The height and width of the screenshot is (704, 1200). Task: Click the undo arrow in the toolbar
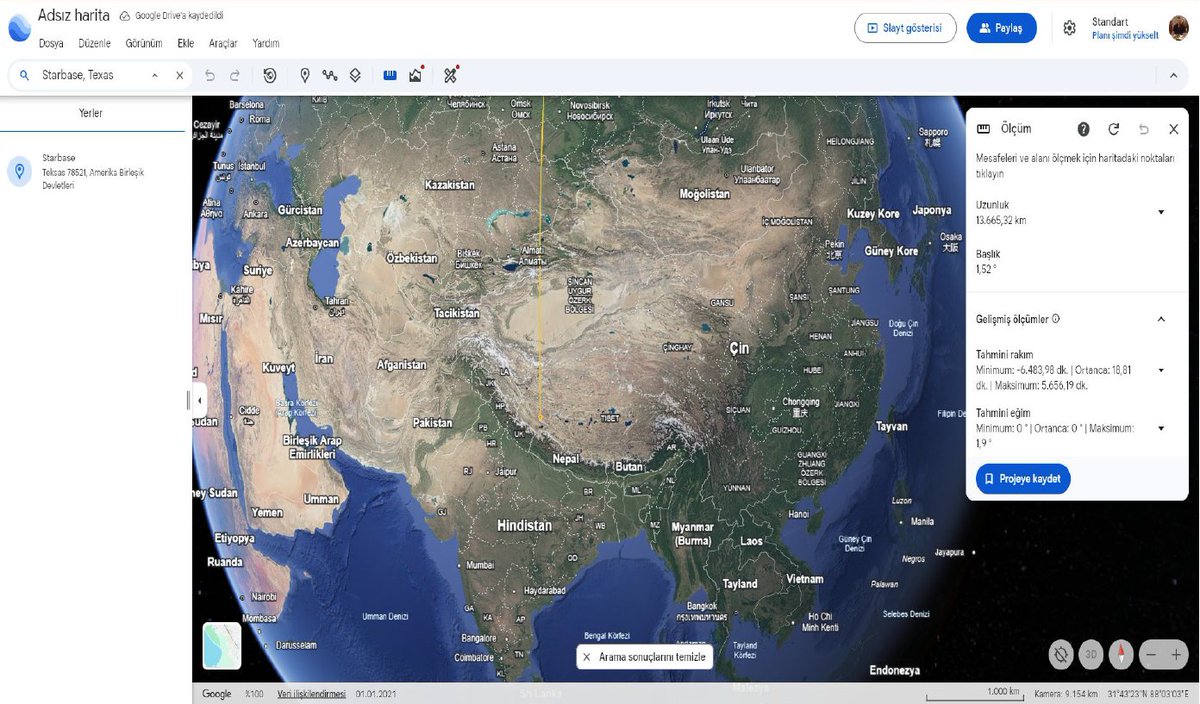pyautogui.click(x=210, y=75)
